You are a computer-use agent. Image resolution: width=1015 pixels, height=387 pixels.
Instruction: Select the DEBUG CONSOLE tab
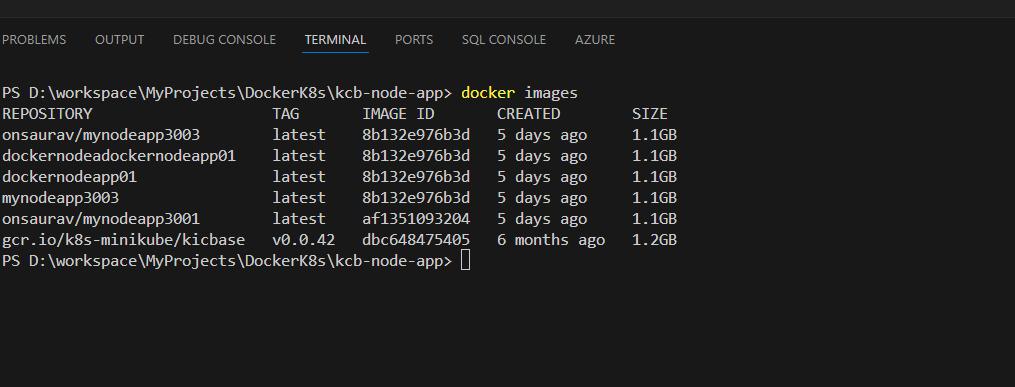pyautogui.click(x=225, y=39)
